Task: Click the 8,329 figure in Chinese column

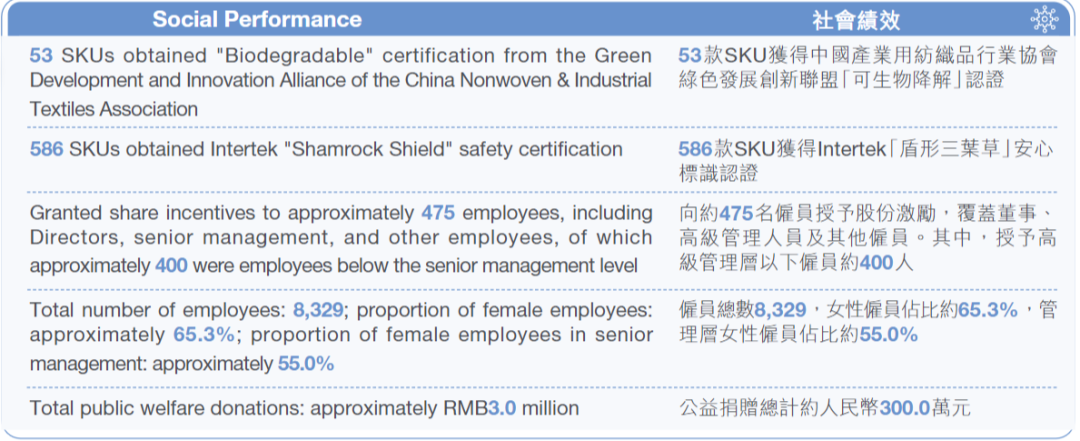Action: point(780,311)
